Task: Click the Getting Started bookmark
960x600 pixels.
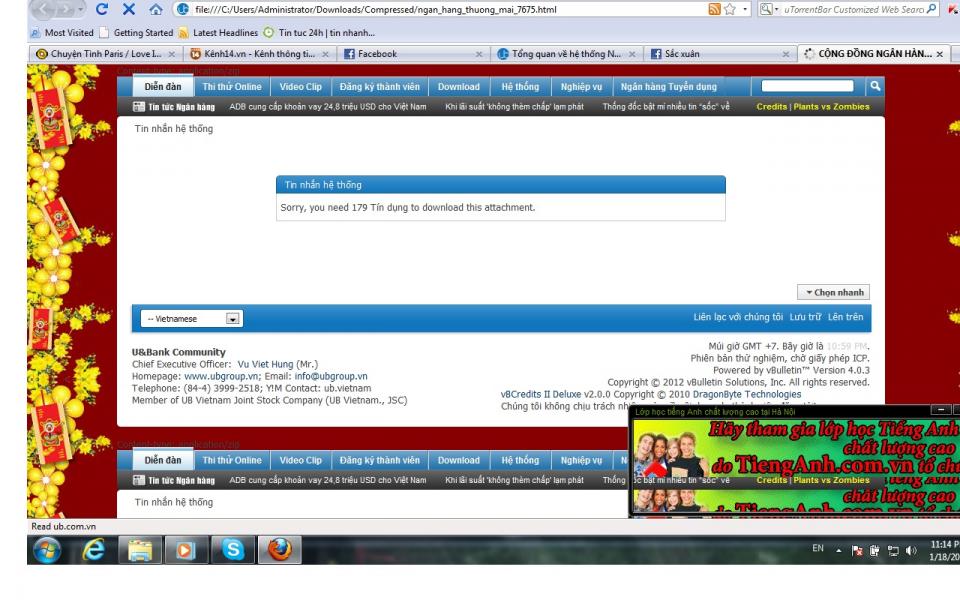Action: click(137, 32)
